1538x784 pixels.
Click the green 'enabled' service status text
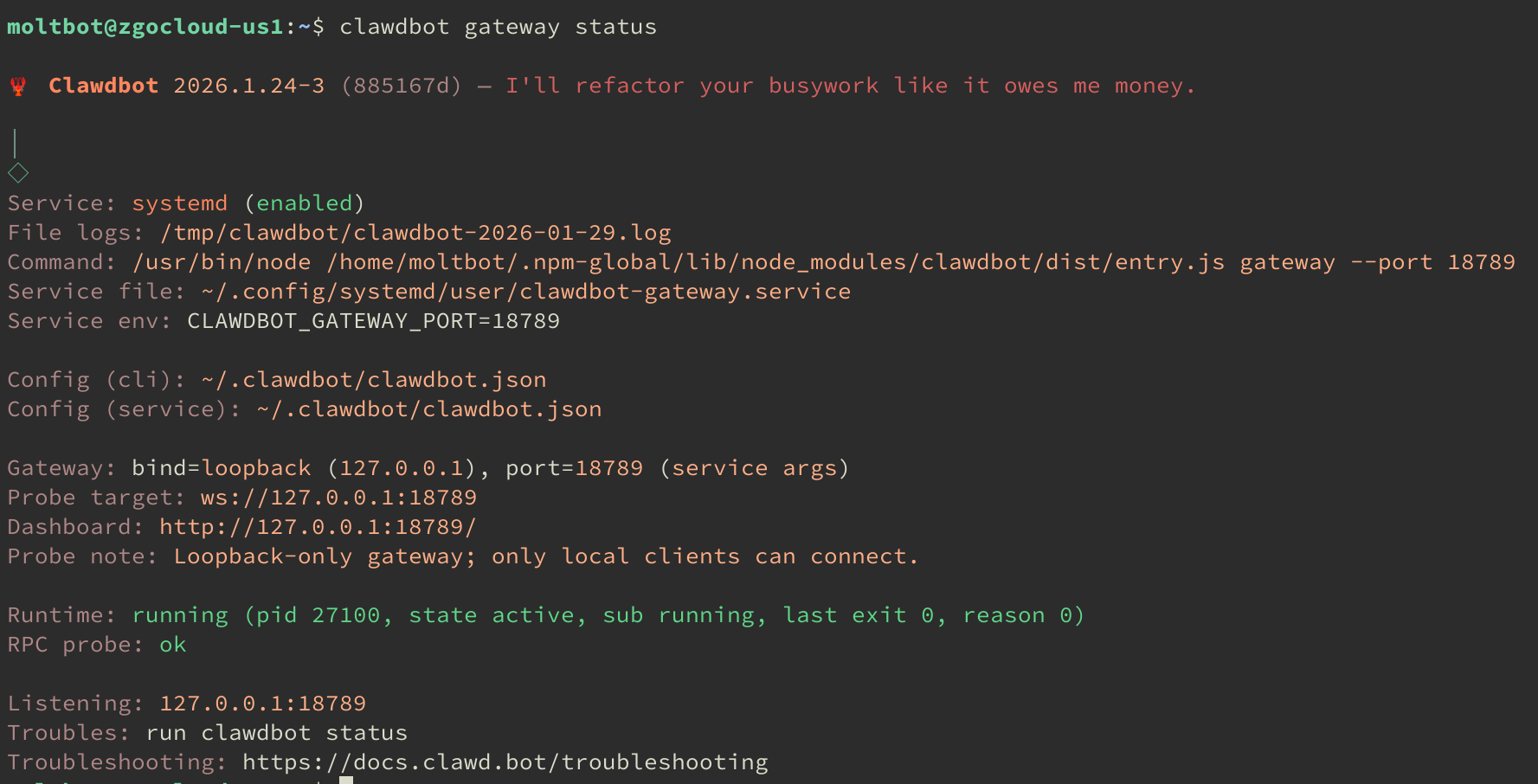(304, 203)
